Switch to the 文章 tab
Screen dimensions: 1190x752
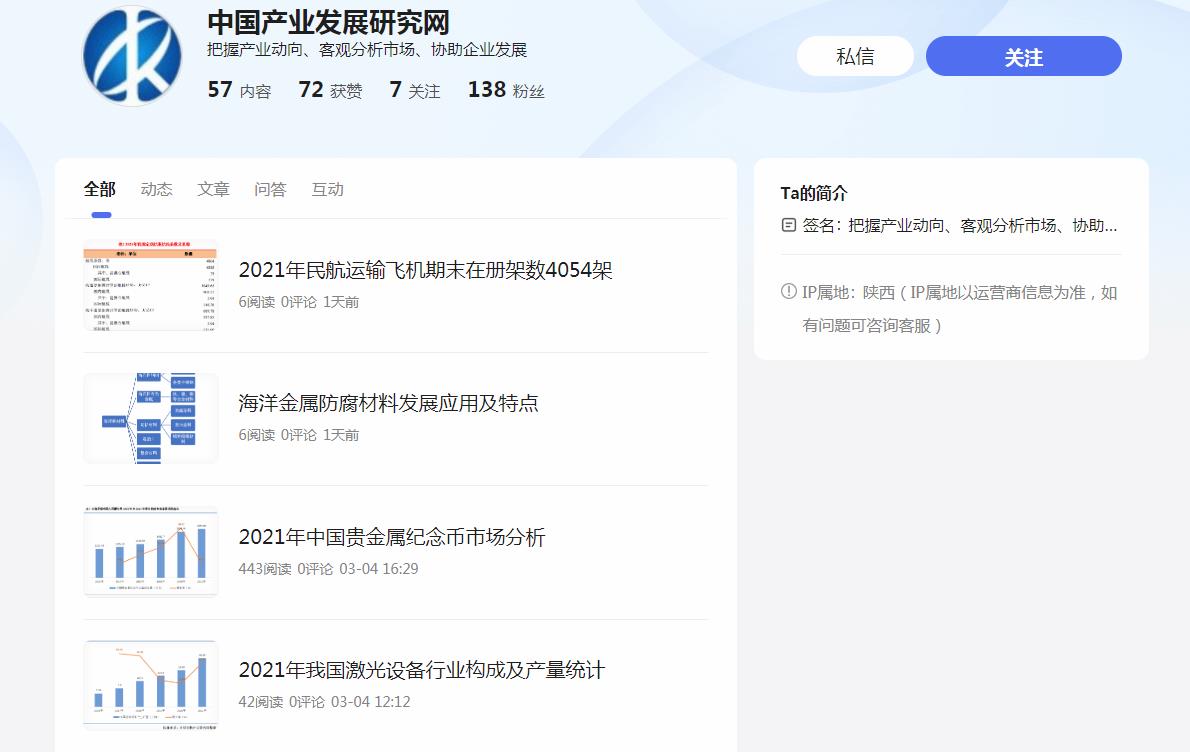coord(213,189)
